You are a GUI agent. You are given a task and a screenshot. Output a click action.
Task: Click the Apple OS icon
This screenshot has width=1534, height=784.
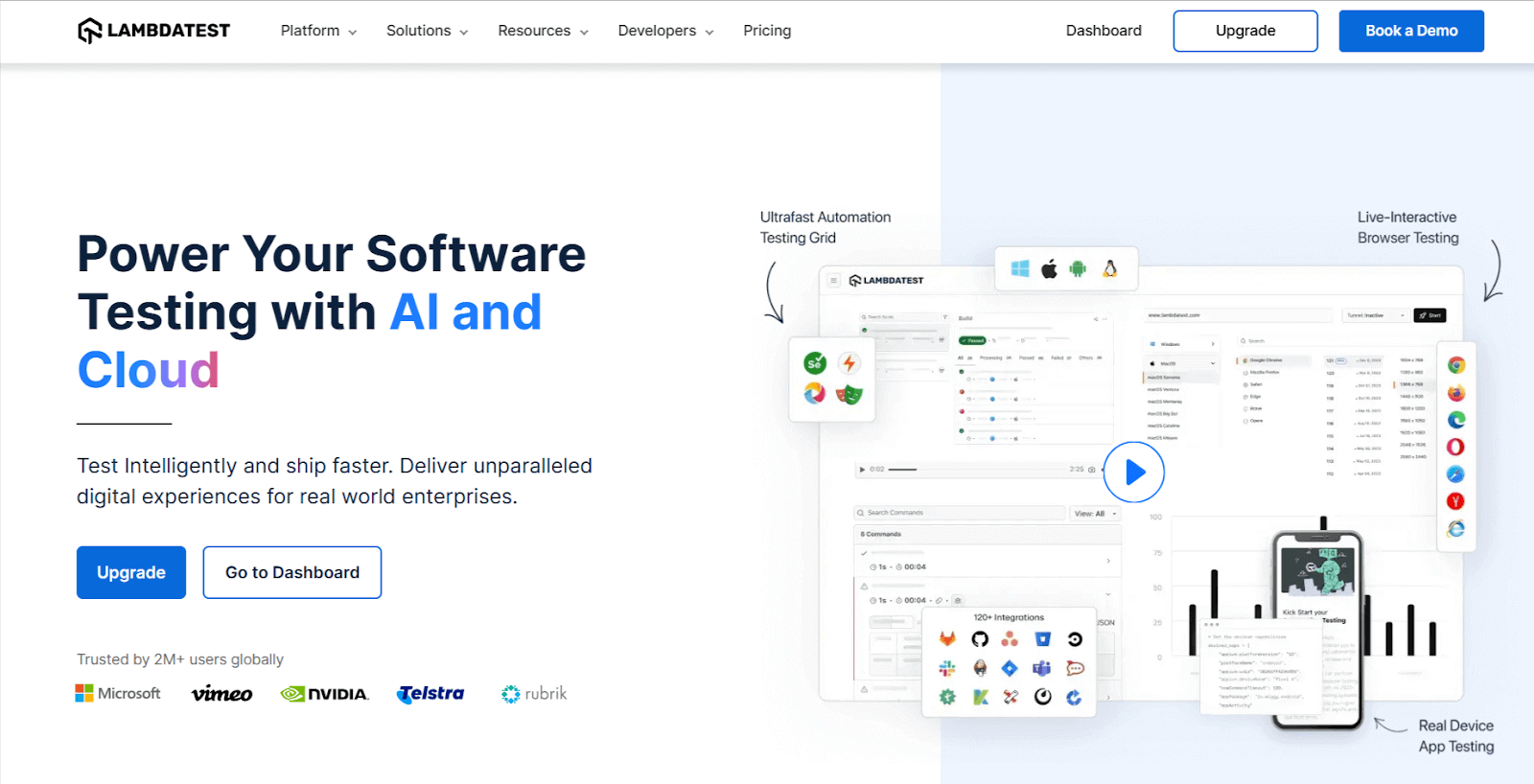coord(1049,269)
